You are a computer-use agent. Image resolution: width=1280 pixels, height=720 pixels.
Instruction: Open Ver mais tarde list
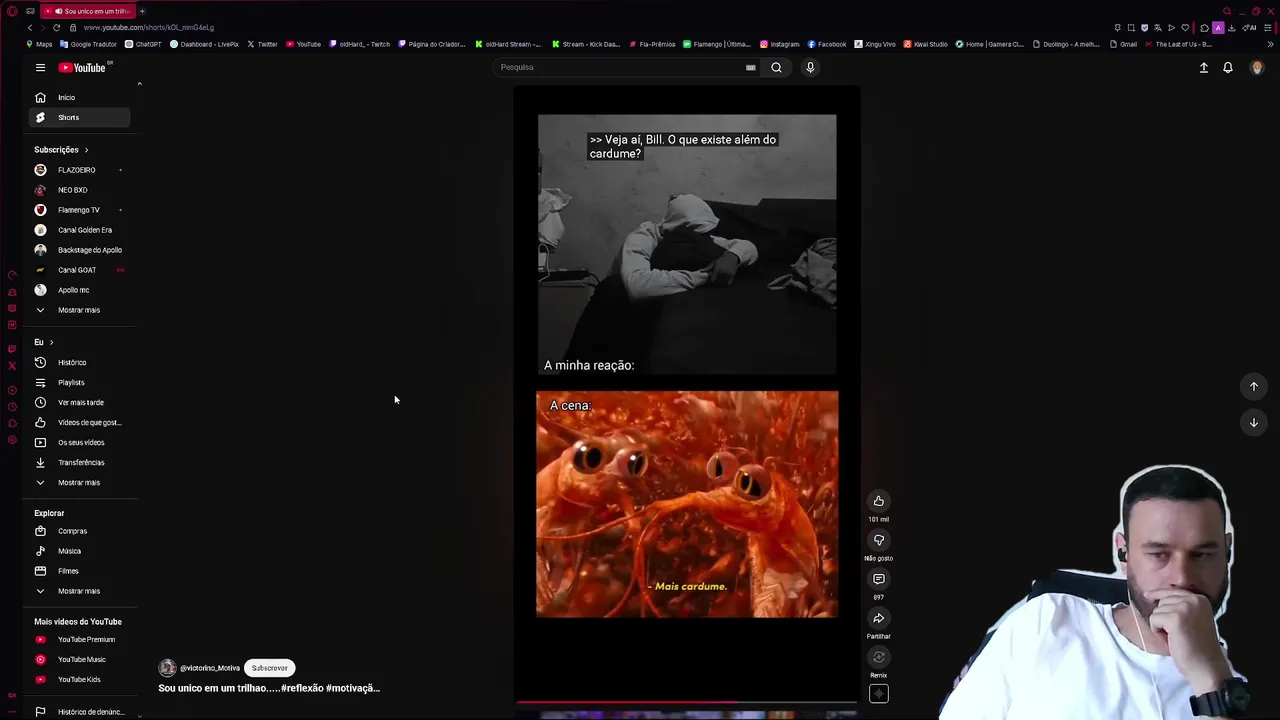[79, 403]
